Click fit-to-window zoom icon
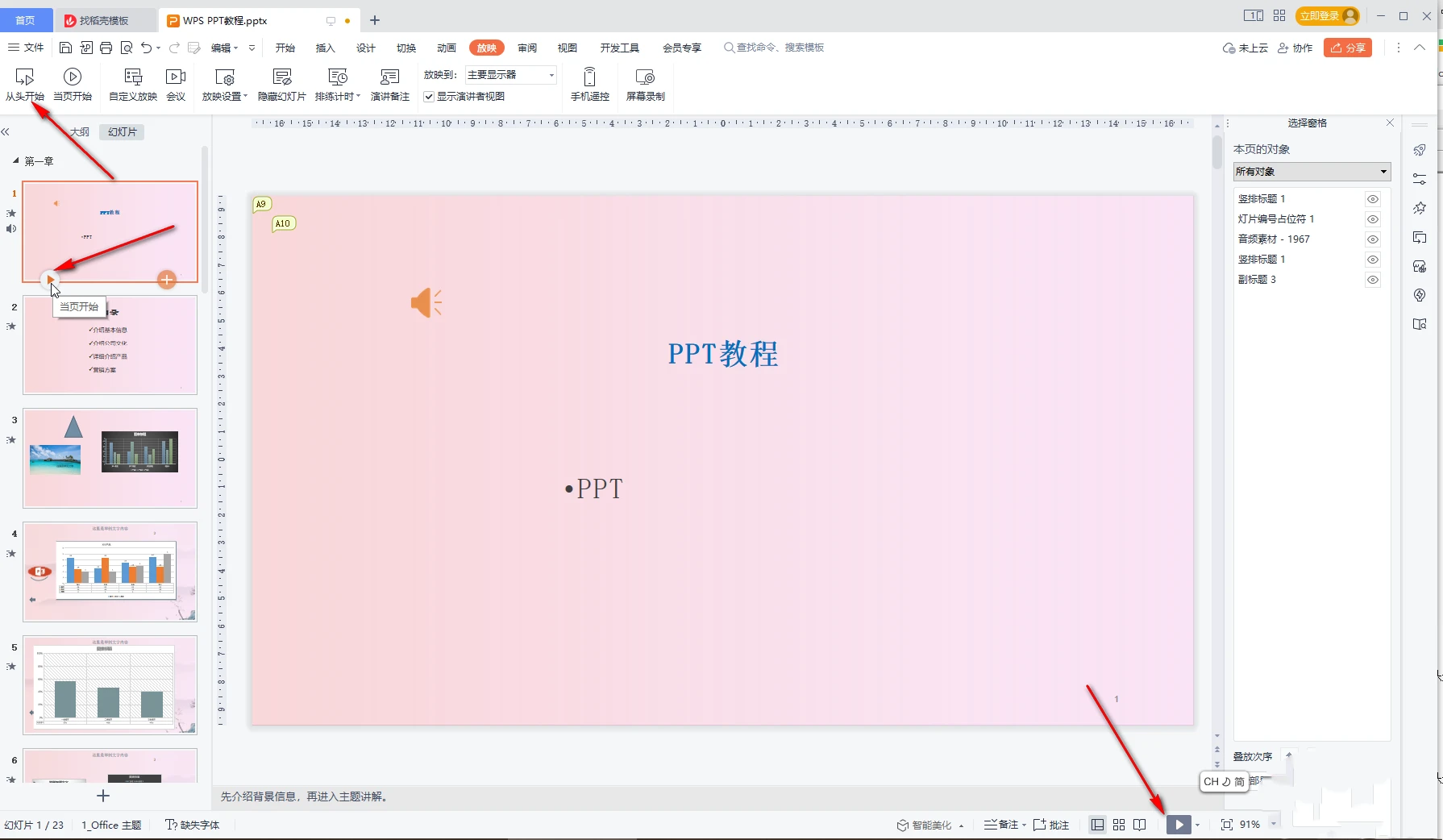Viewport: 1443px width, 840px height. pos(1227,825)
